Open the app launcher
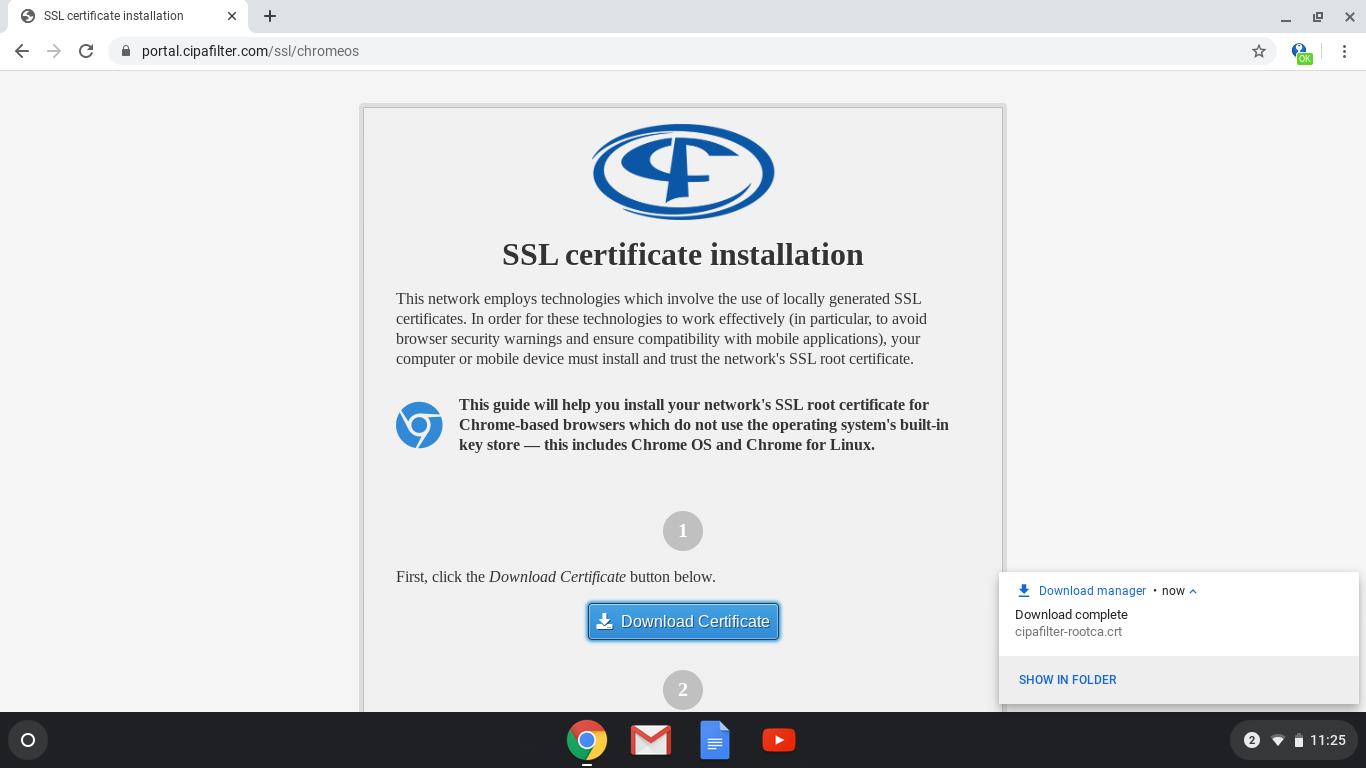This screenshot has height=768, width=1366. click(28, 740)
